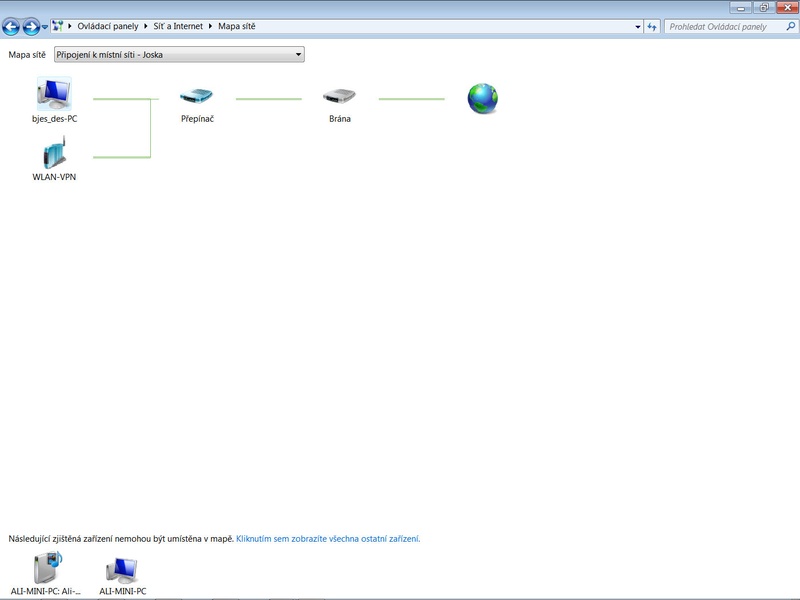Open the ALI-MINI-PC media device icon

pos(46,567)
